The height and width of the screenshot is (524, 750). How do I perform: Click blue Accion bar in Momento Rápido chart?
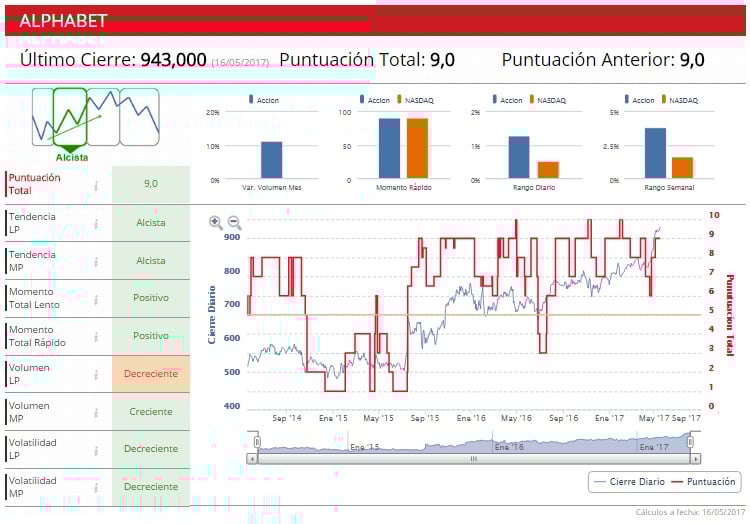tap(389, 149)
